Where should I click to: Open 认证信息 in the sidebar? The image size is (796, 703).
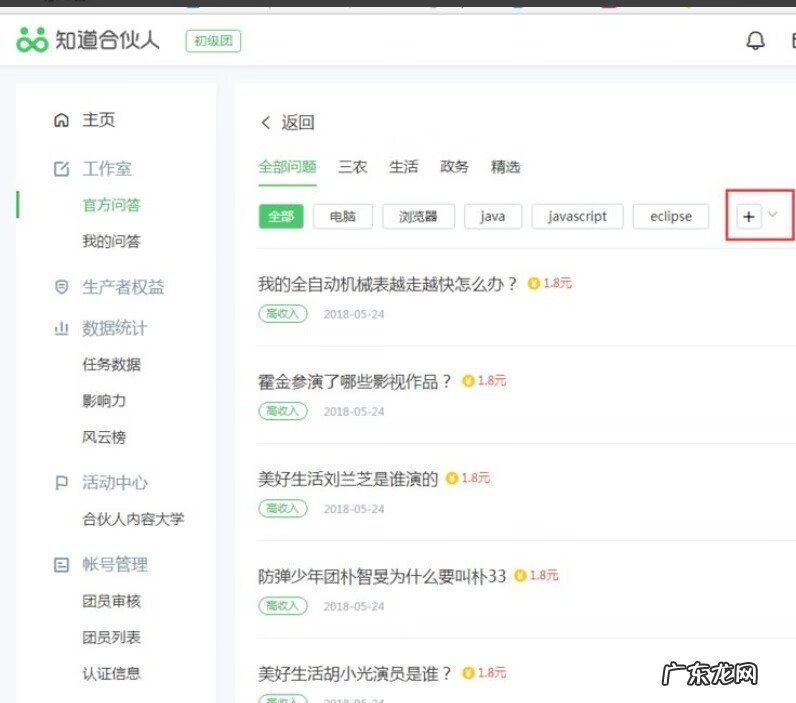(111, 674)
